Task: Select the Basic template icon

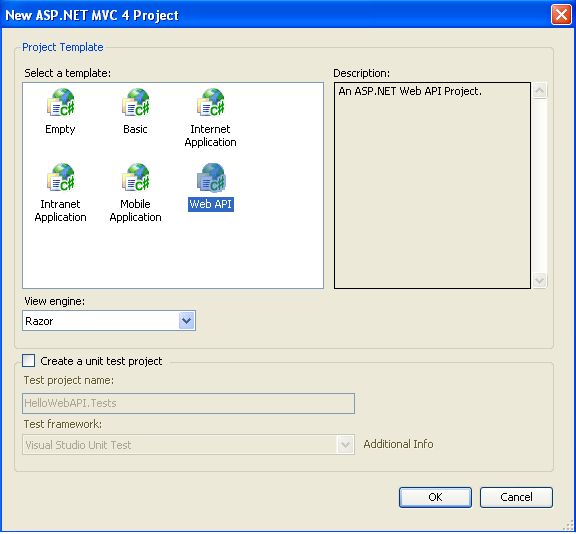Action: coord(136,102)
